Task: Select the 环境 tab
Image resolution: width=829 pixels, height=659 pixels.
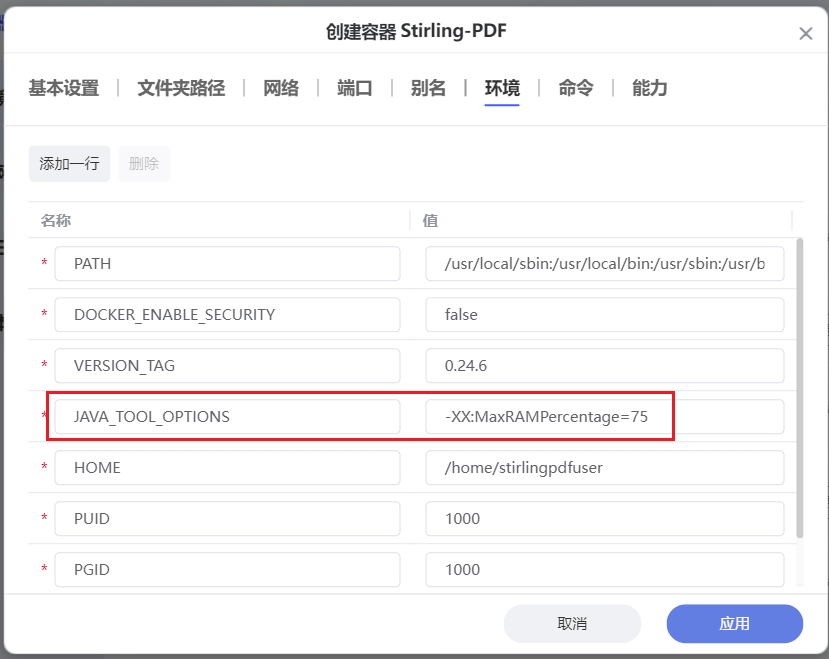Action: (502, 88)
